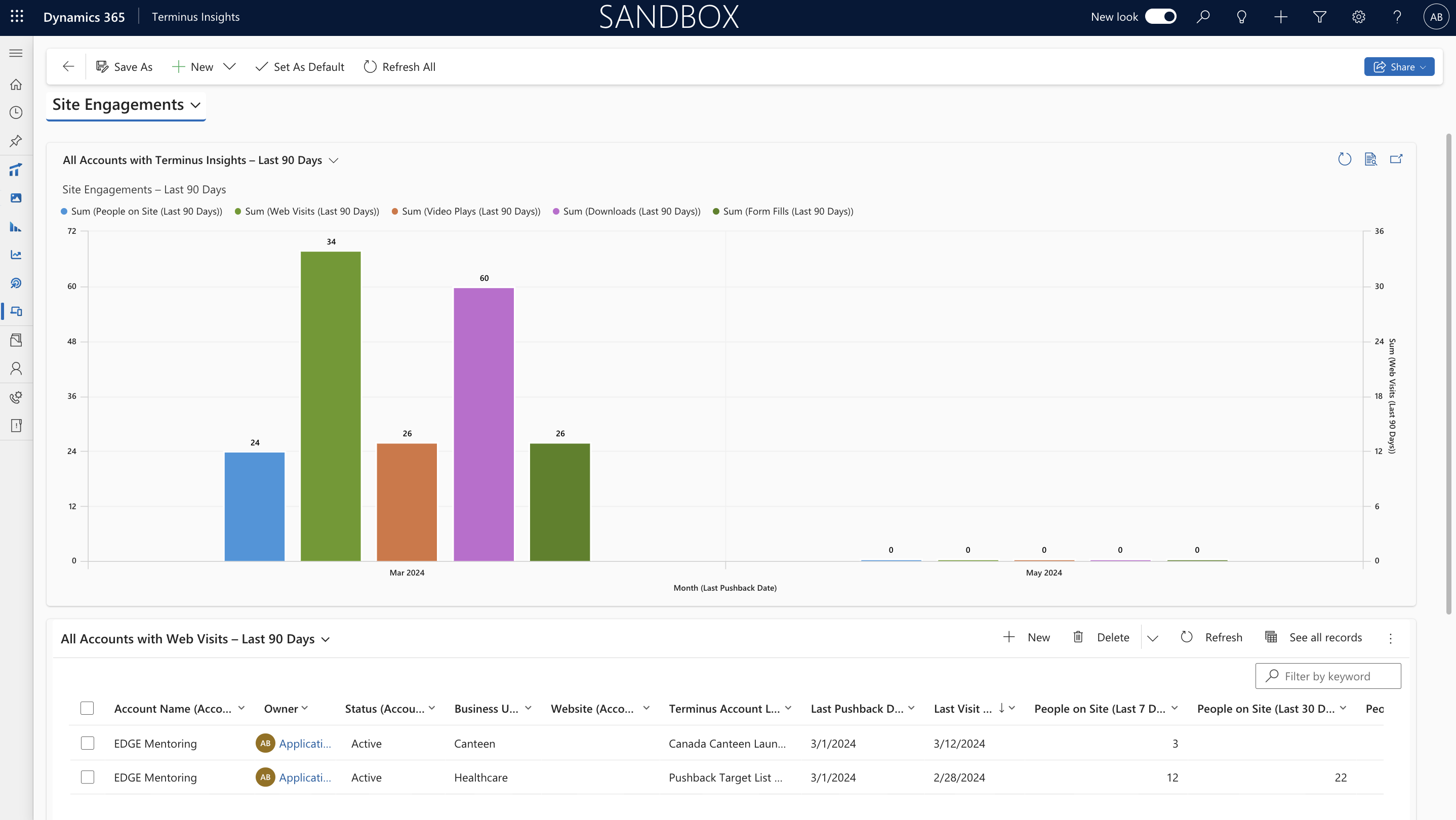Click the orange Video Plays legend marker
Screen dimensions: 1456x820
click(x=395, y=212)
